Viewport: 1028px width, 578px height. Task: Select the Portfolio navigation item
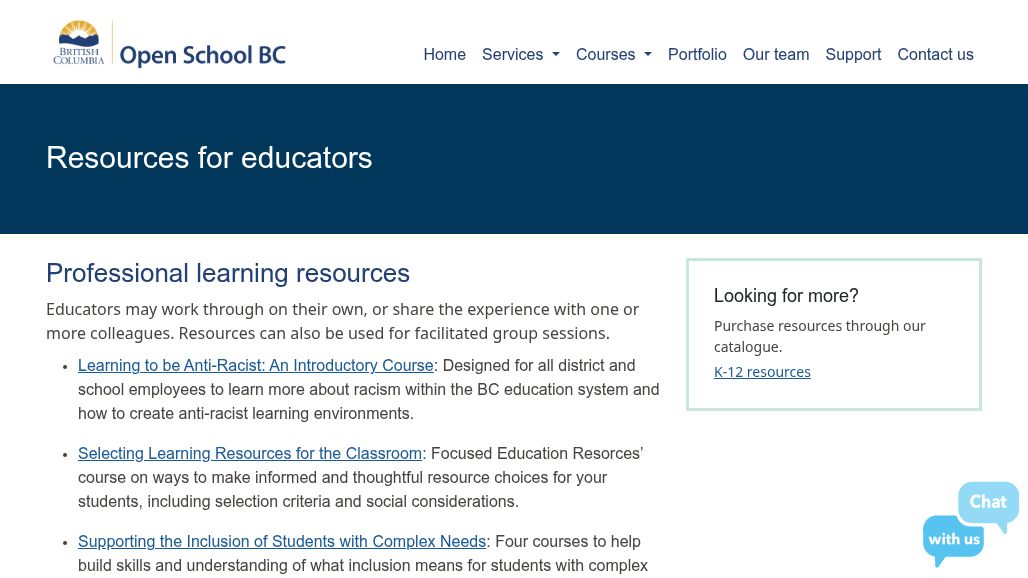pyautogui.click(x=697, y=55)
